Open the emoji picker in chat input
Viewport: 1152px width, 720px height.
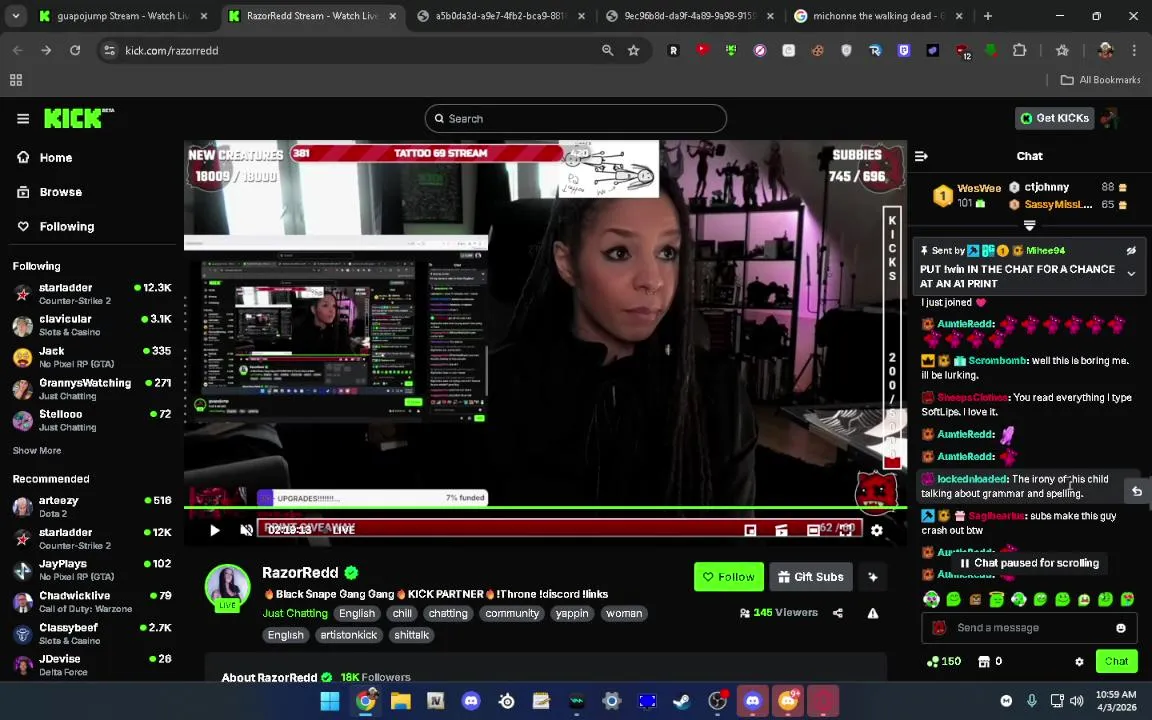click(x=1121, y=628)
